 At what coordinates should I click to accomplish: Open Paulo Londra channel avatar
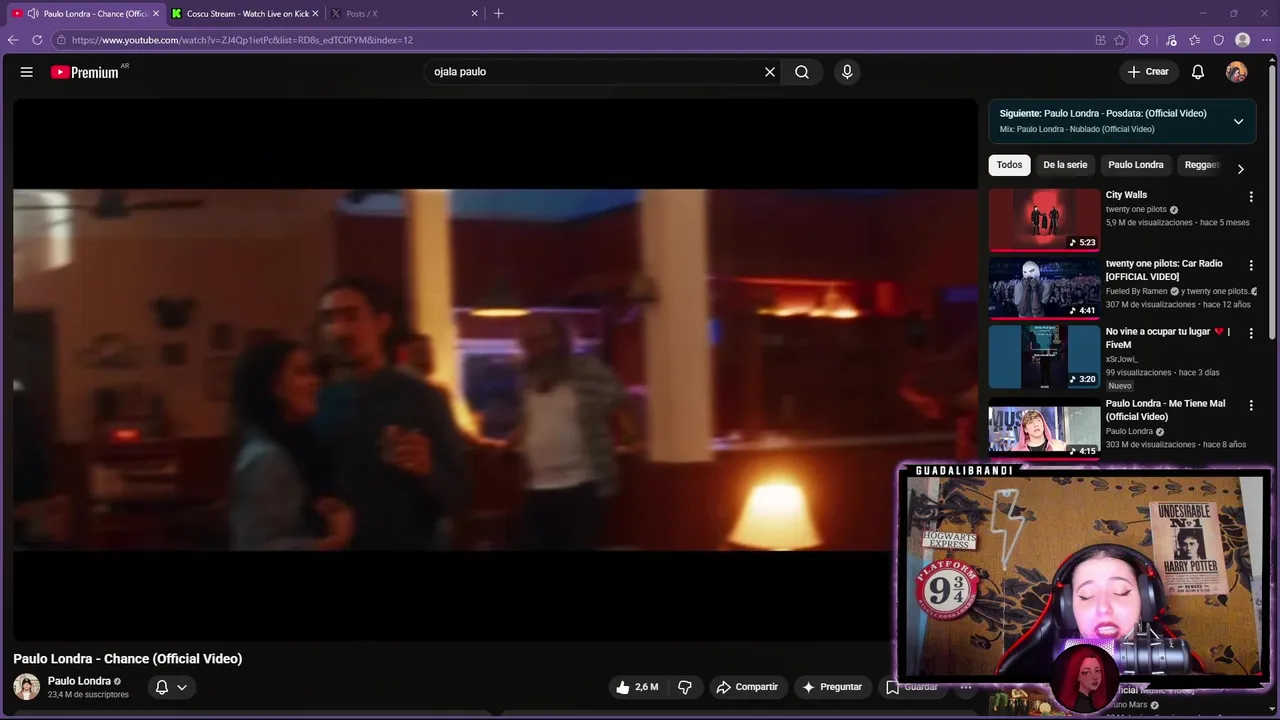(27, 687)
